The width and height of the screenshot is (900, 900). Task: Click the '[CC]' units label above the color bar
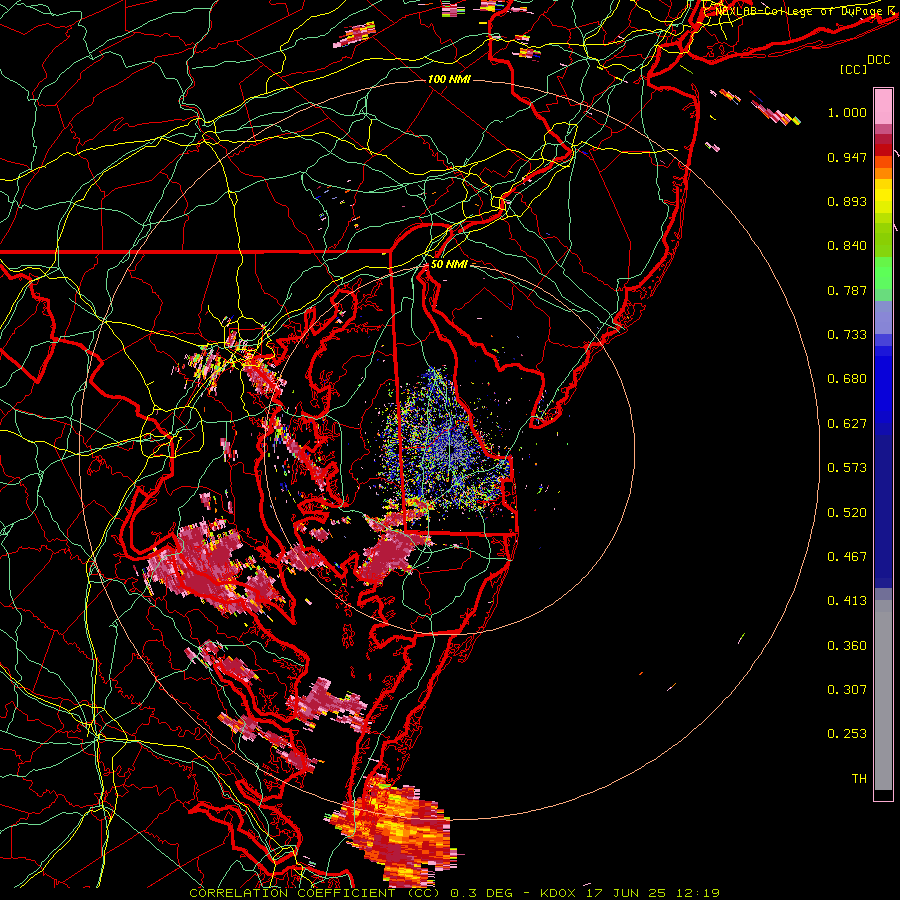click(x=854, y=69)
